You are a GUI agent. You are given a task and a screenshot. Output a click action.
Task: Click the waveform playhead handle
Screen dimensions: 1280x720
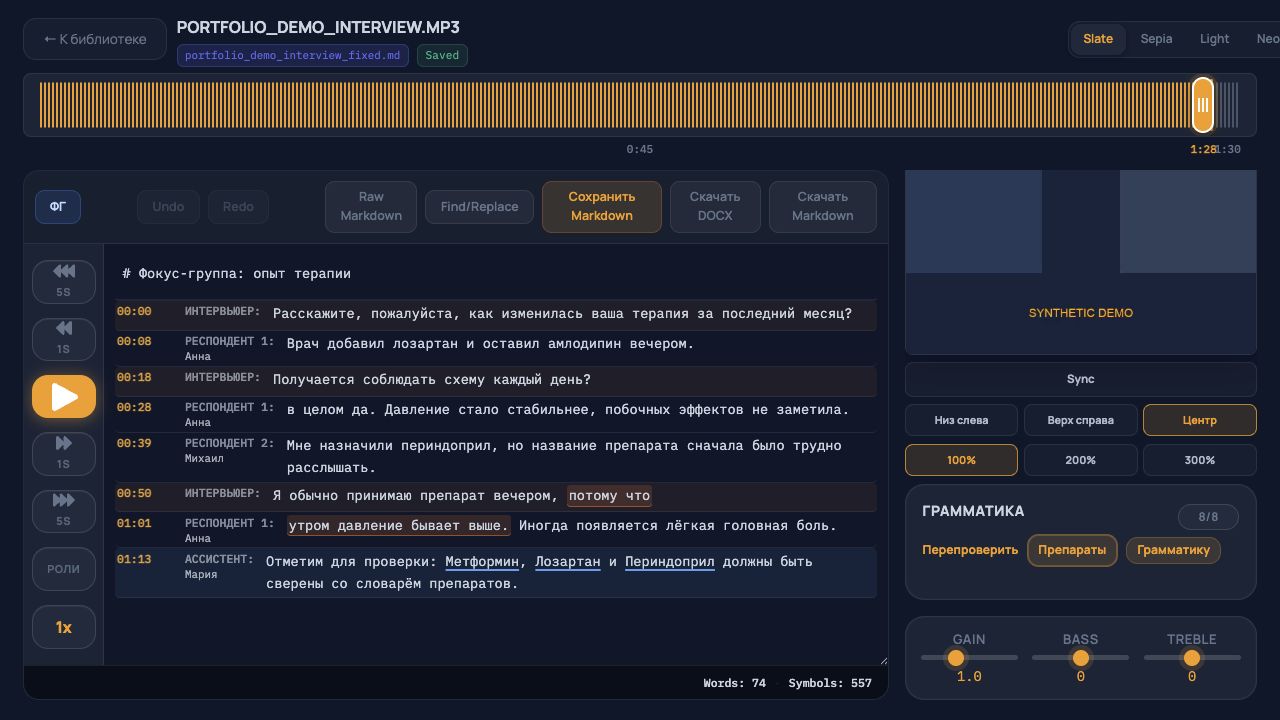(x=1203, y=105)
